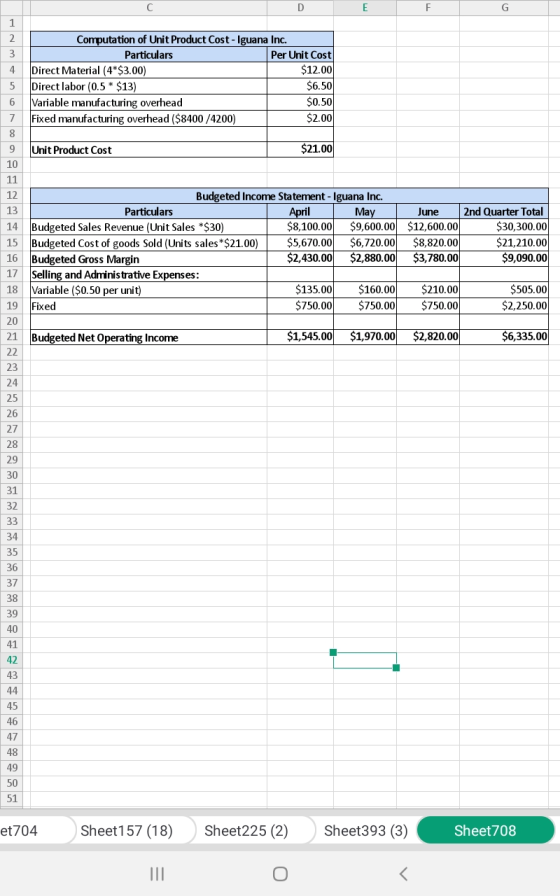Screen dimensions: 560x896
Task: Select the $9,600.00 May sales revenue cell
Action: 365,227
